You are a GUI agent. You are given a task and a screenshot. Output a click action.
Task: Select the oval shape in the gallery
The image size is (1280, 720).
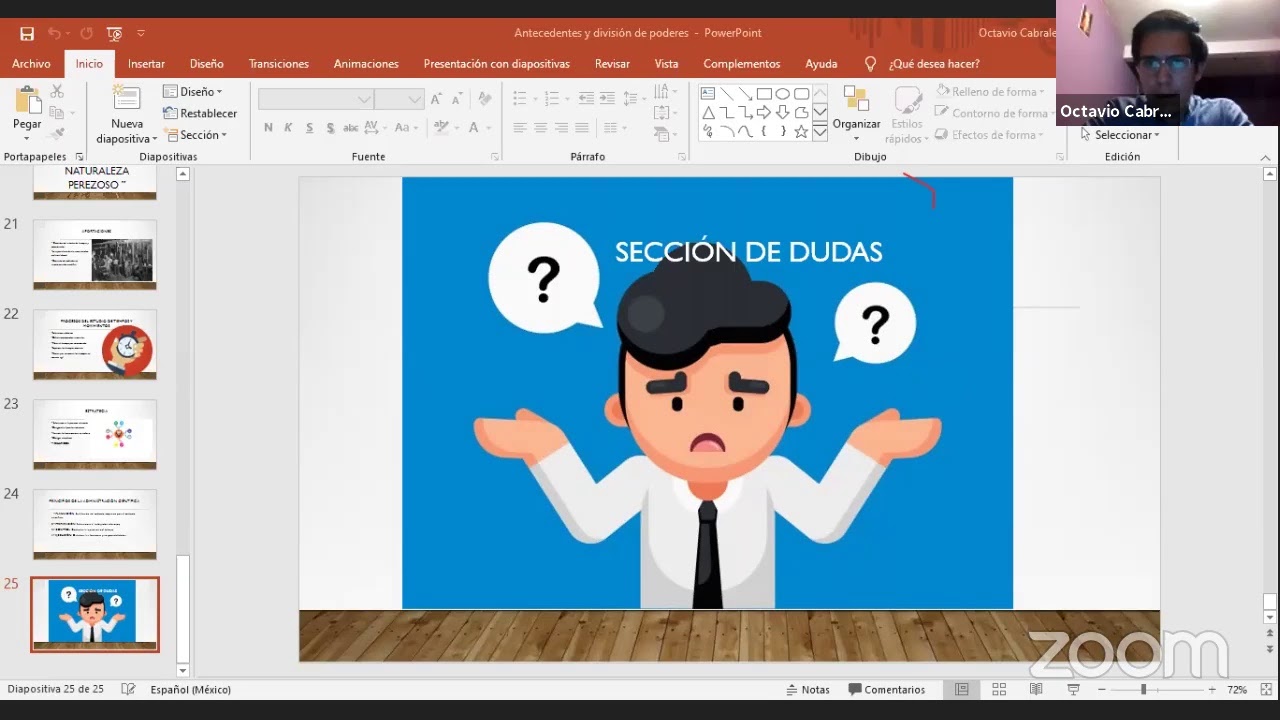click(x=783, y=94)
